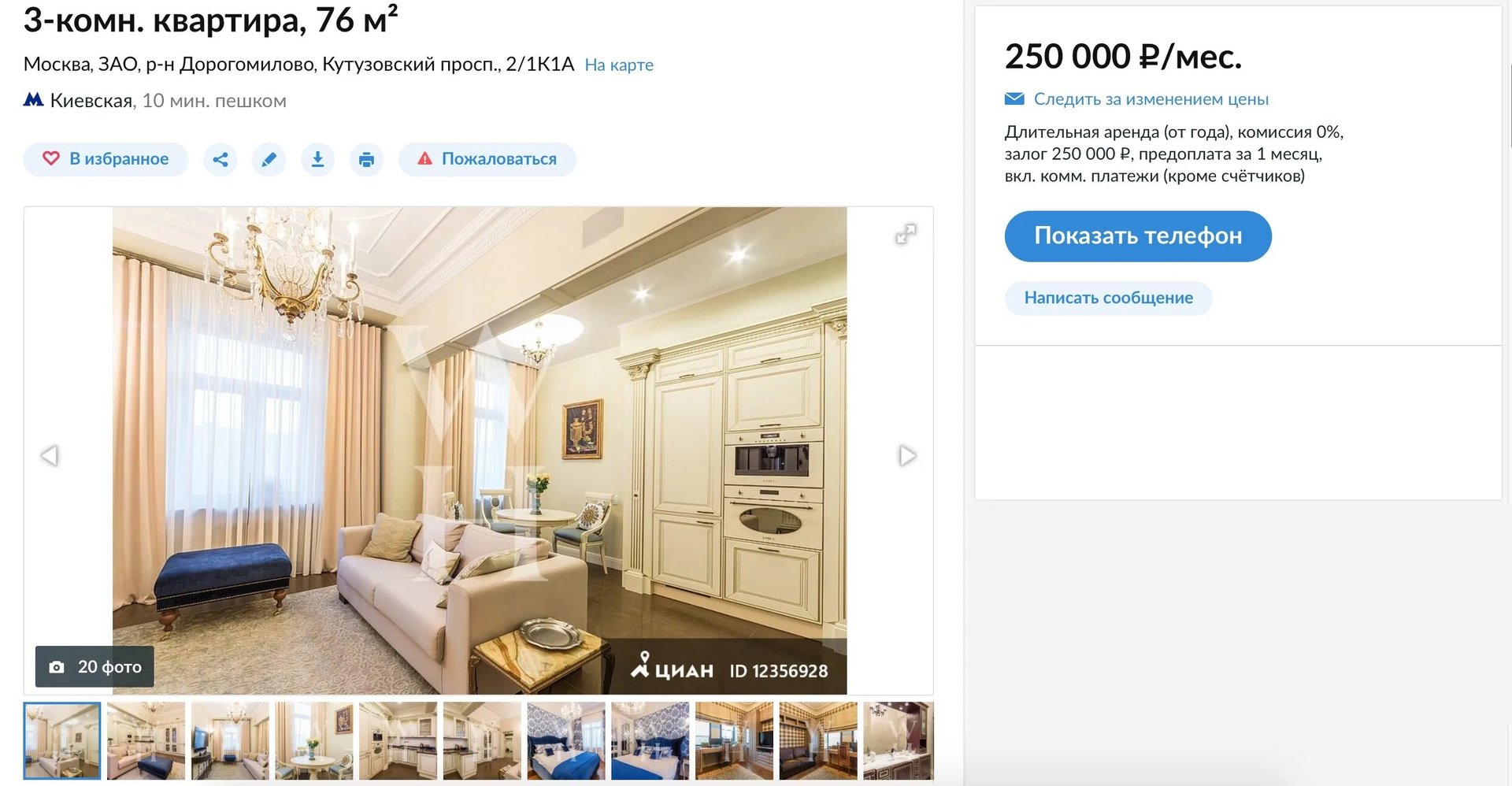
Task: Show next photo with right arrow
Action: tap(907, 455)
